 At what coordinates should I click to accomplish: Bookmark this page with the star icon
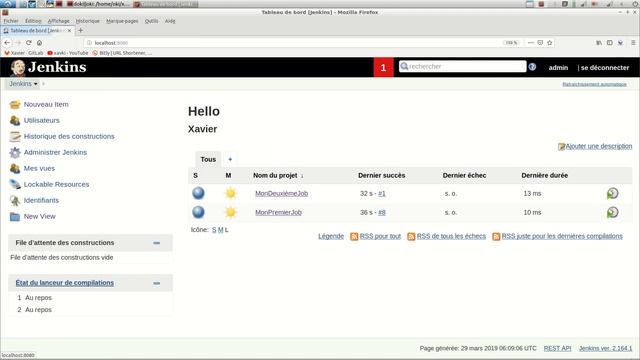click(x=550, y=42)
